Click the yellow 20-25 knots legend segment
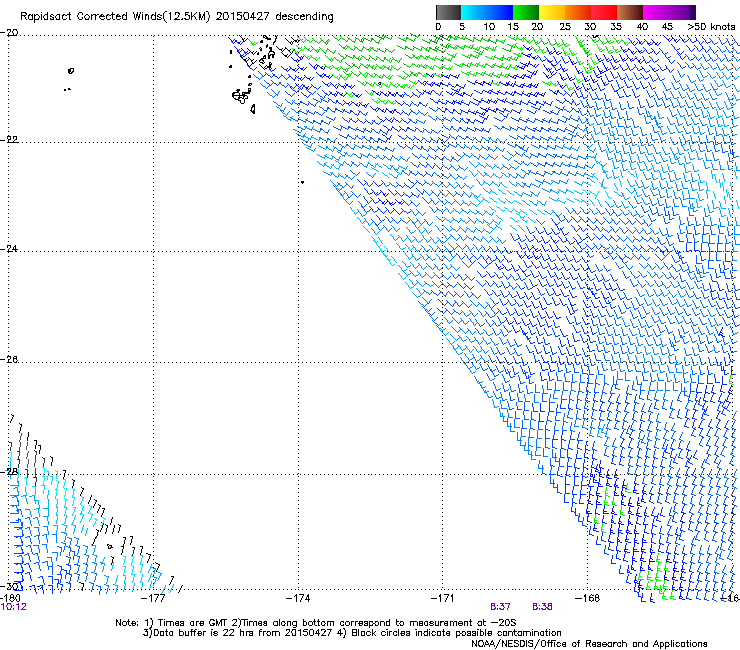This screenshot has height=650, width=740. click(552, 12)
